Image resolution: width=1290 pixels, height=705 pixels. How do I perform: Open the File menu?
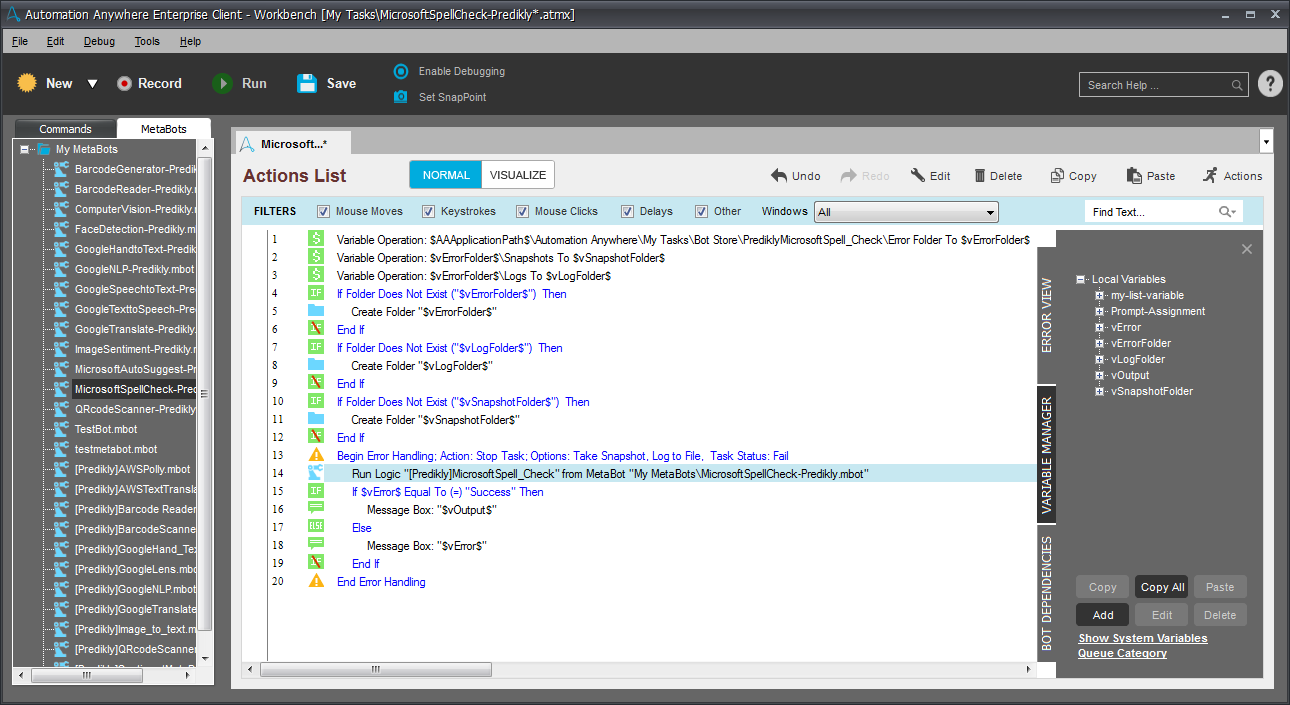coord(20,41)
